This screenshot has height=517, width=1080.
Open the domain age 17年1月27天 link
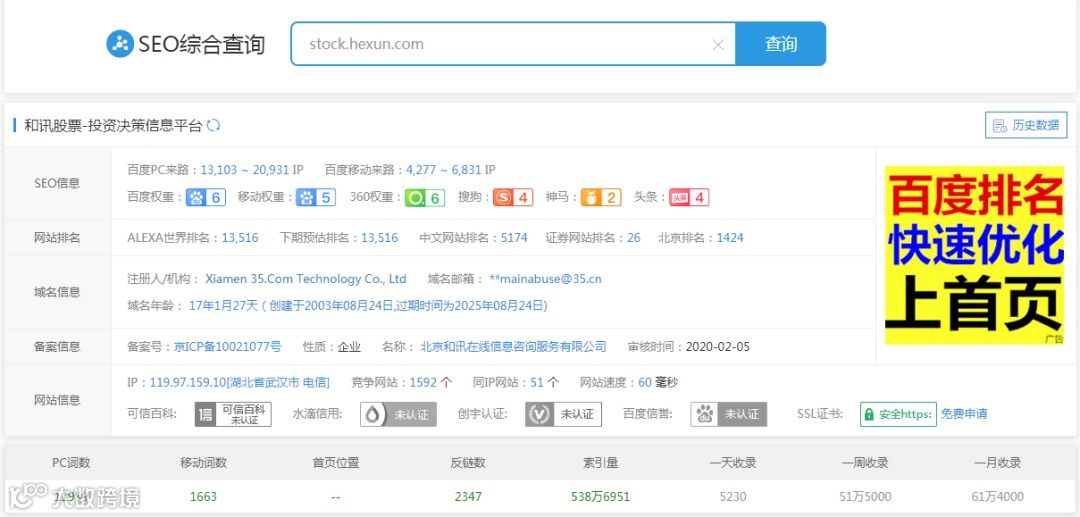click(368, 305)
